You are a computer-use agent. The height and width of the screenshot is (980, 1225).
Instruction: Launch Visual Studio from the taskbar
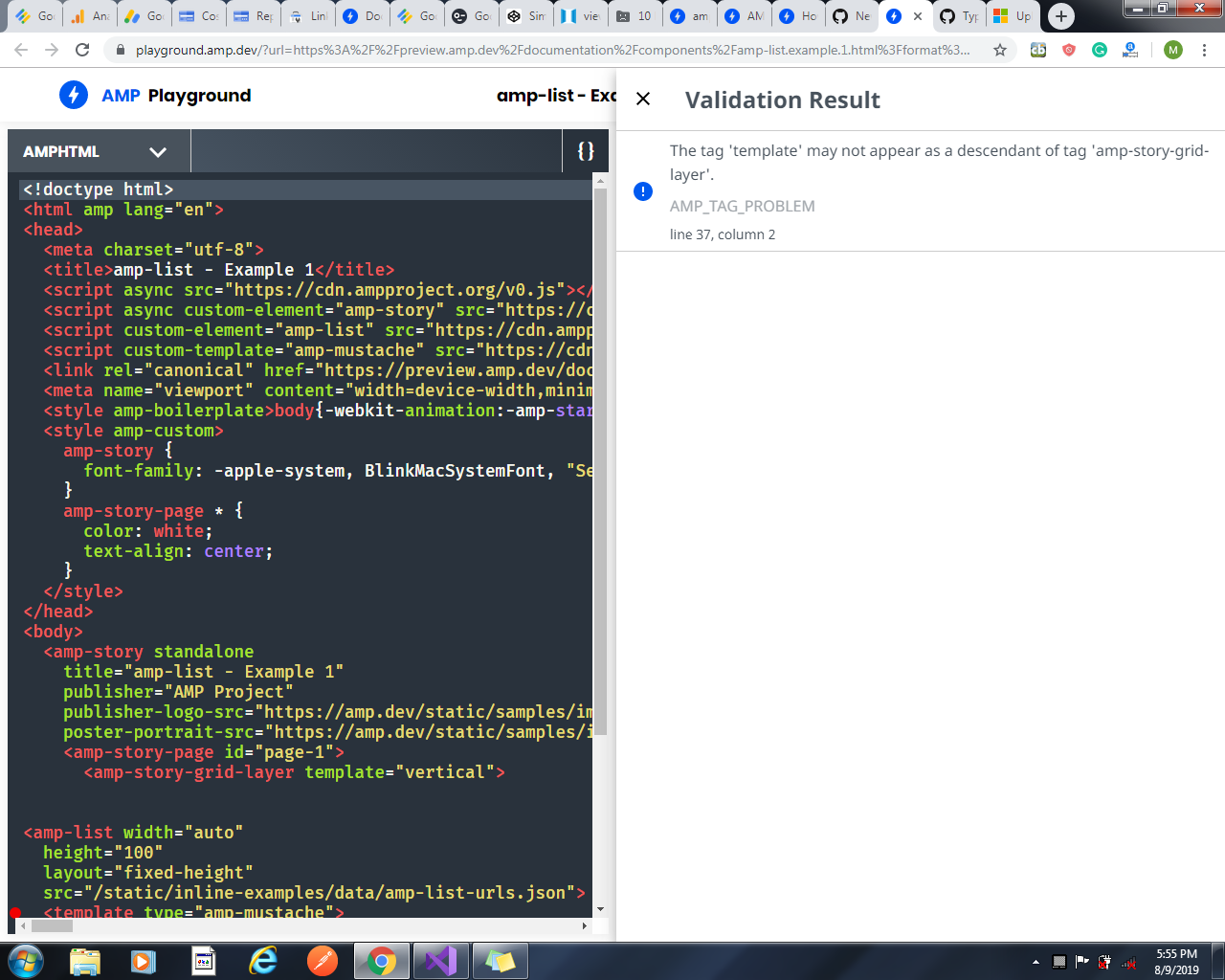click(x=441, y=961)
